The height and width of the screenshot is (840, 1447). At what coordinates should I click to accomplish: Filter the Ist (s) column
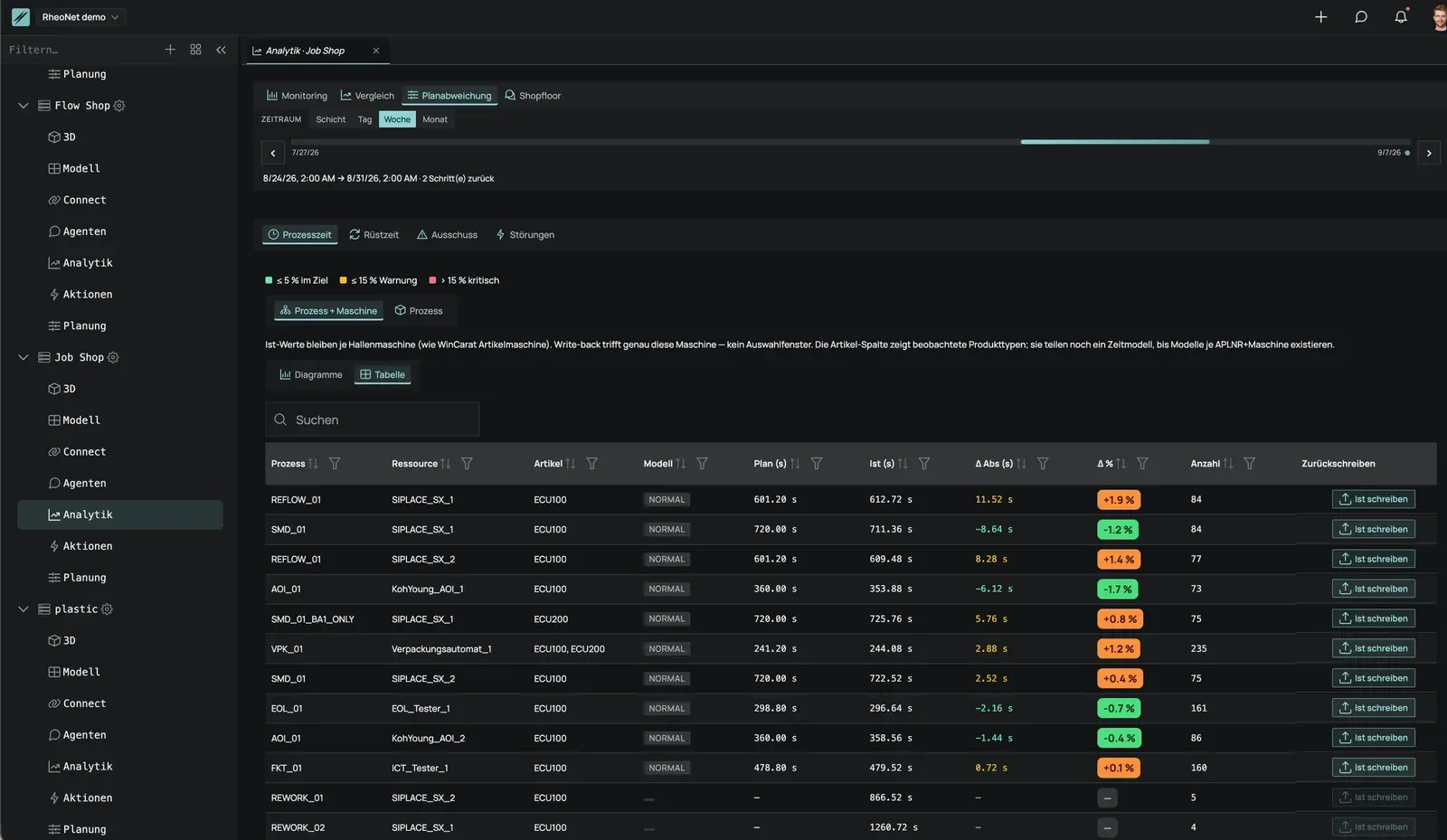pyautogui.click(x=924, y=464)
